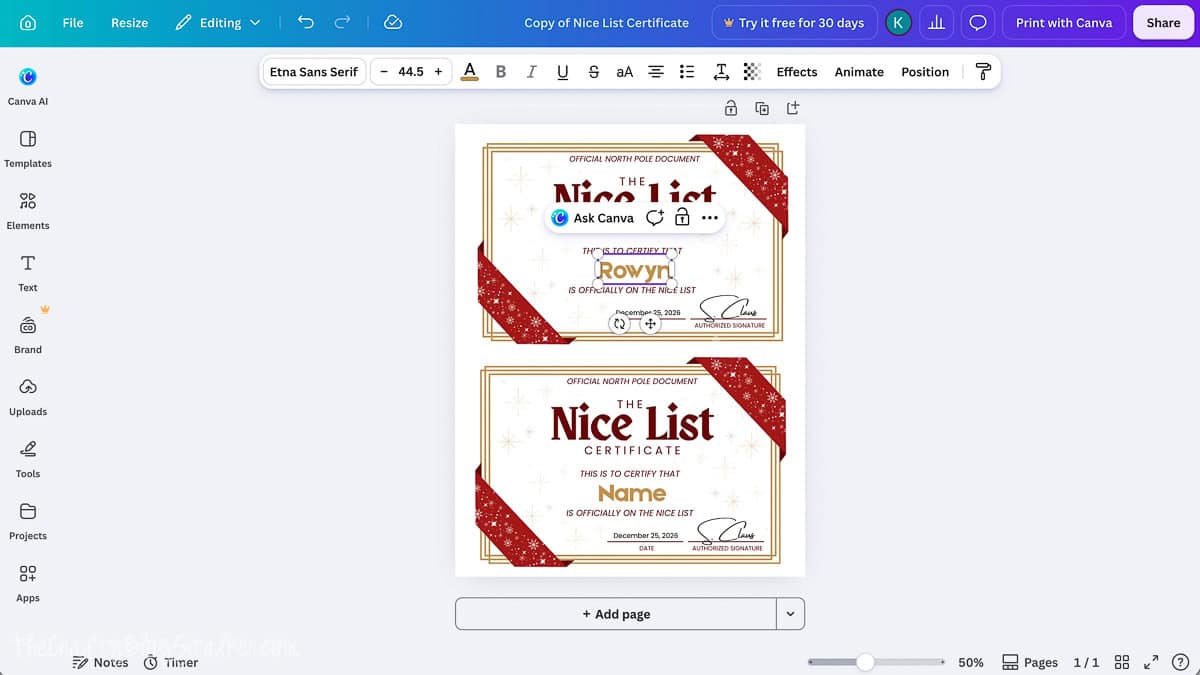The image size is (1200, 675).
Task: Open more options three-dot menu
Action: 710,218
